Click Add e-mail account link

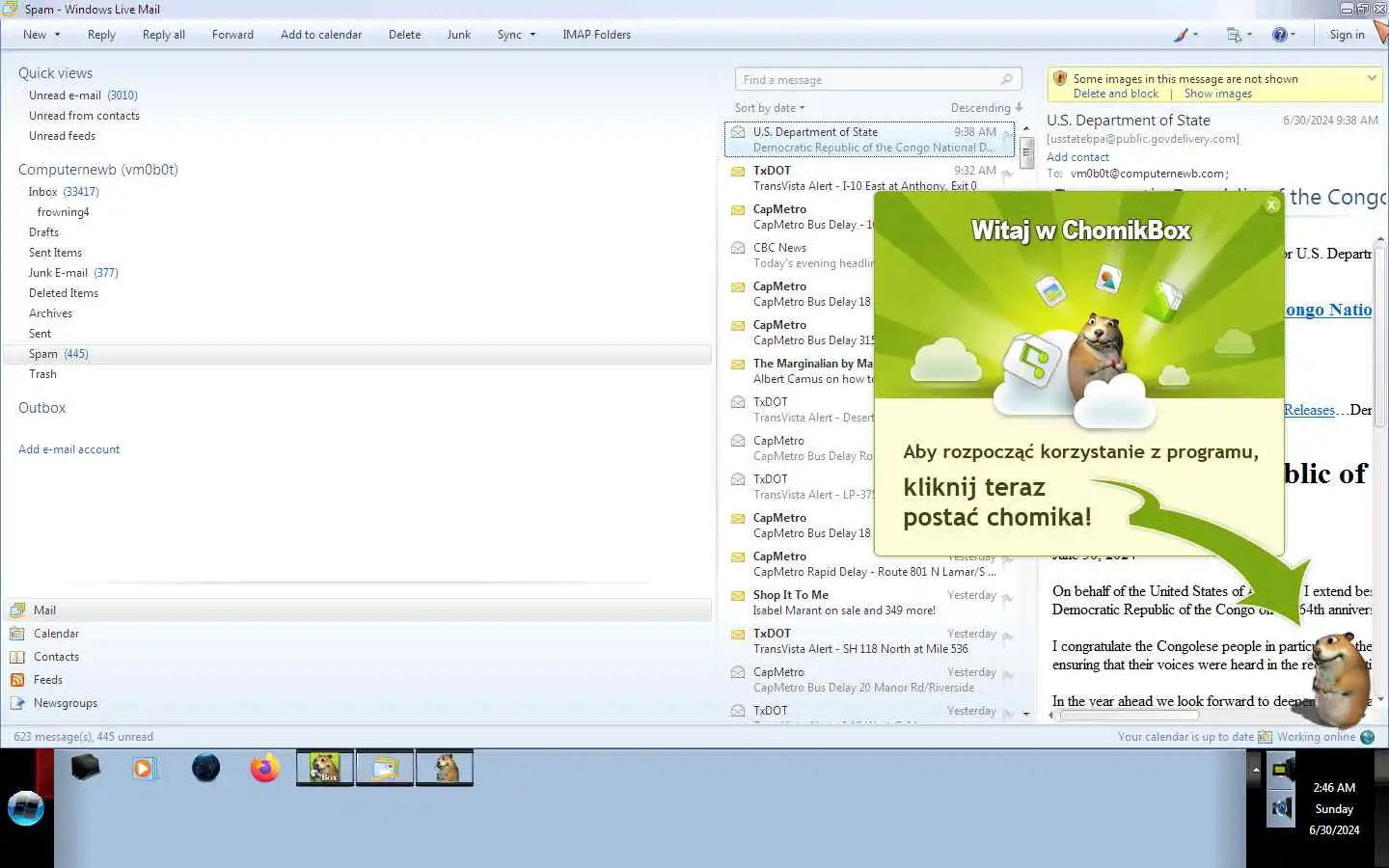point(69,449)
